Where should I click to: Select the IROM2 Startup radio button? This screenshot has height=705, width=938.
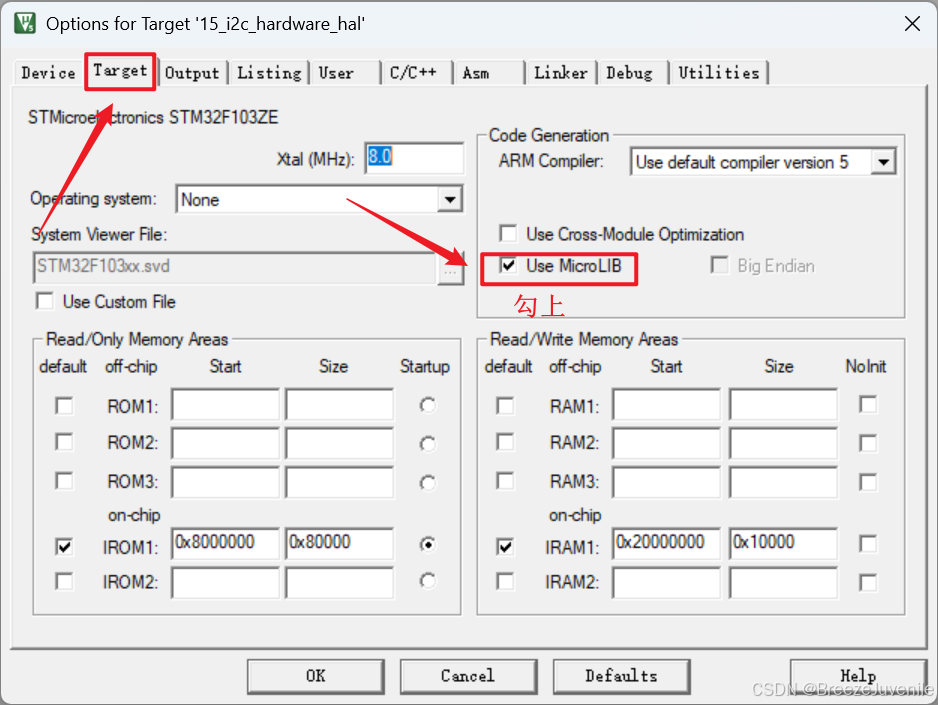point(428,581)
